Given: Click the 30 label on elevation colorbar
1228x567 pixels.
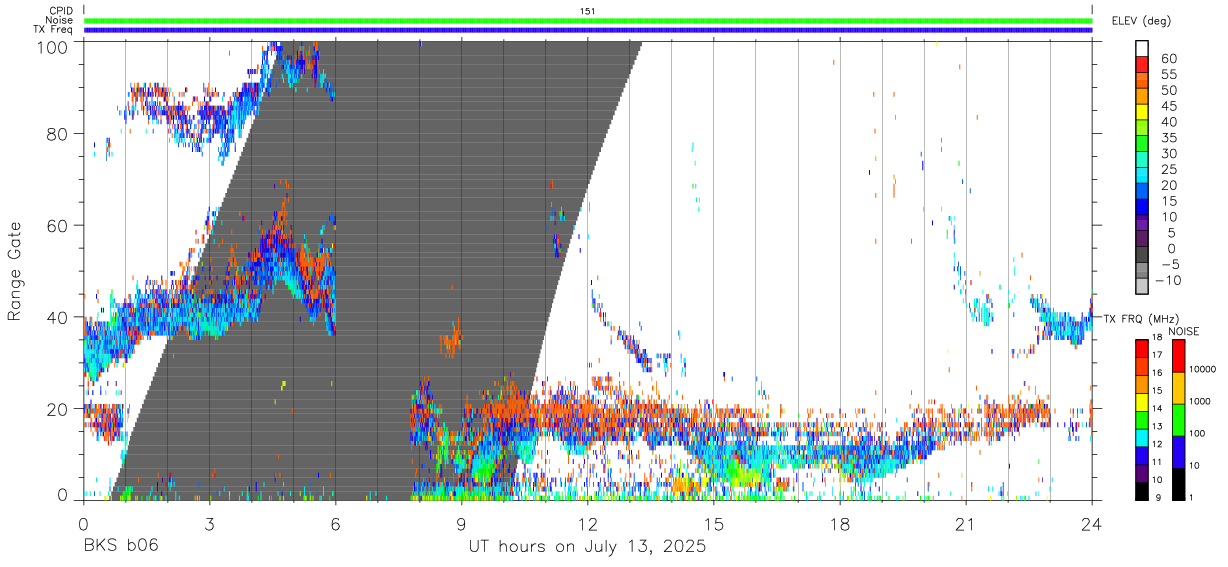Looking at the screenshot, I should pyautogui.click(x=1167, y=154).
